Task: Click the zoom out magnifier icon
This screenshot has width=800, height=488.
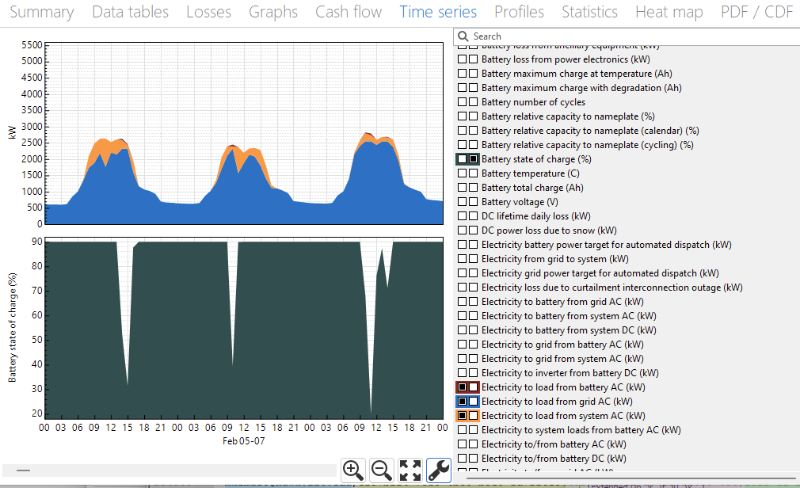Action: pyautogui.click(x=381, y=470)
